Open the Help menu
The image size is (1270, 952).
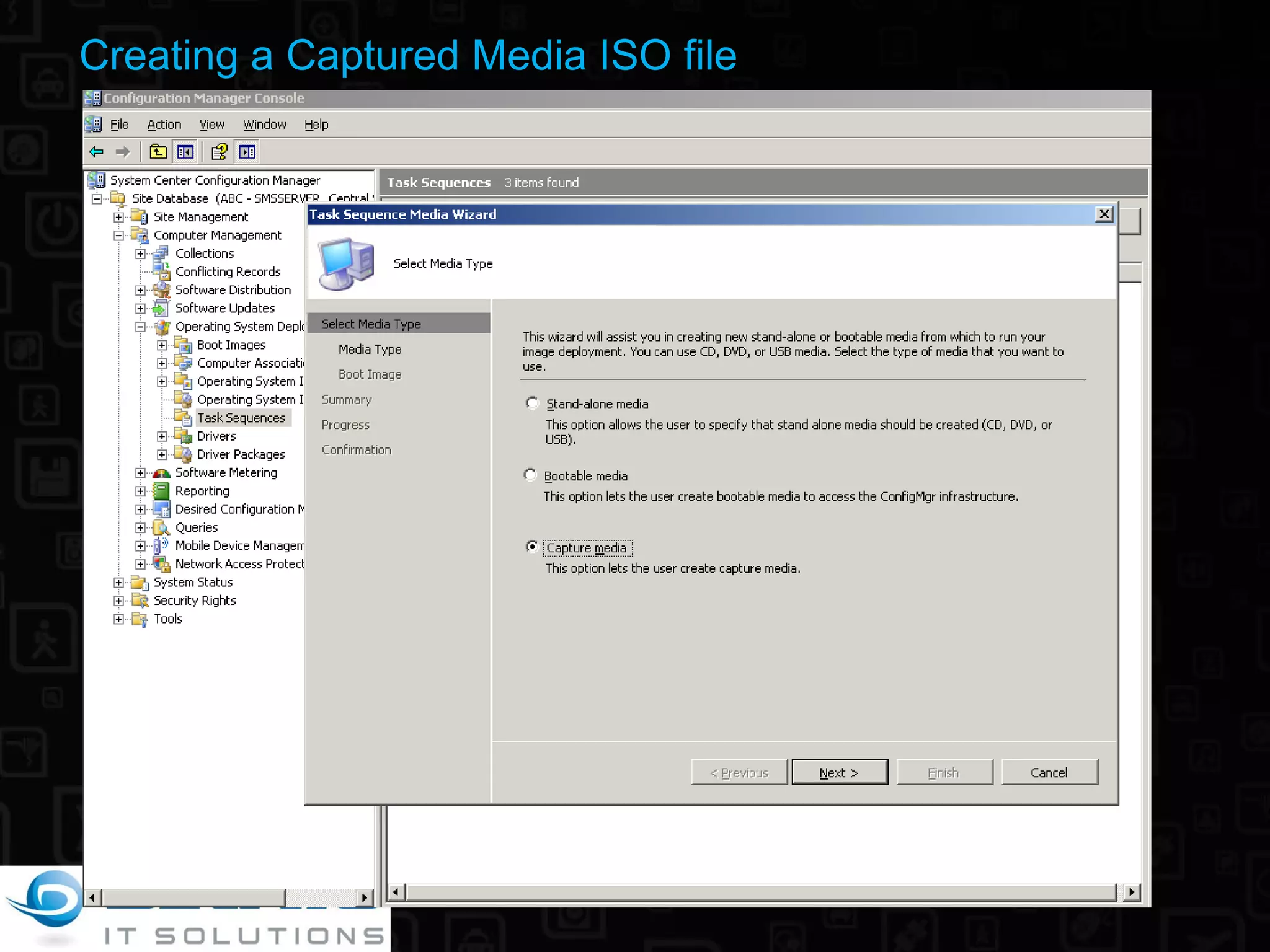coord(316,125)
